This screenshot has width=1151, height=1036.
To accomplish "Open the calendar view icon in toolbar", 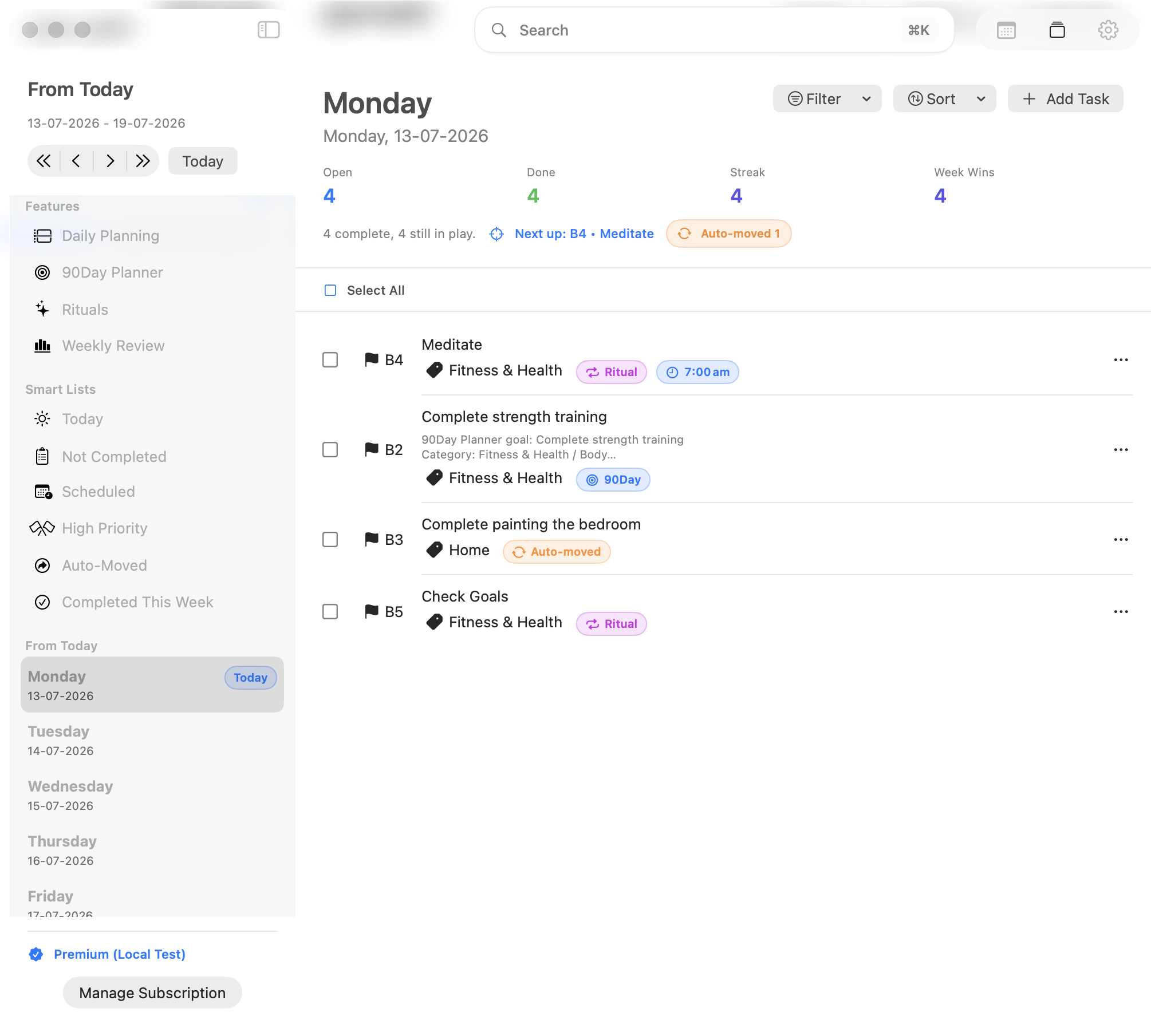I will tap(1006, 30).
